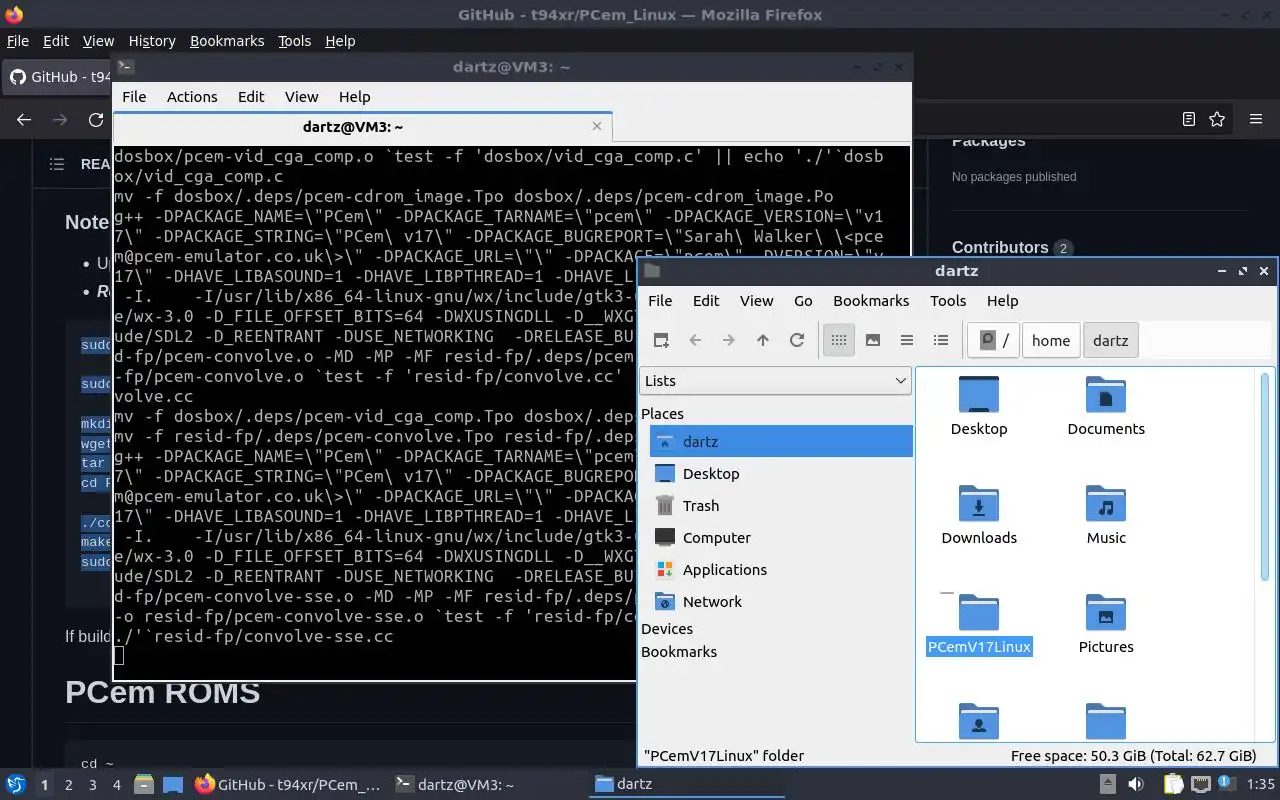The image size is (1280, 800).
Task: Open terminal Help menu
Action: point(355,96)
